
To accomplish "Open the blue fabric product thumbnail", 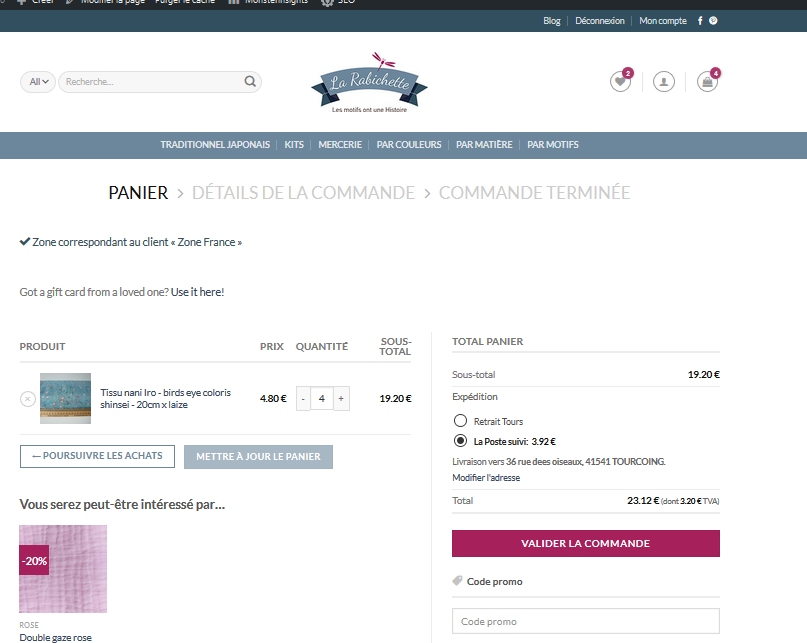I will [x=65, y=398].
